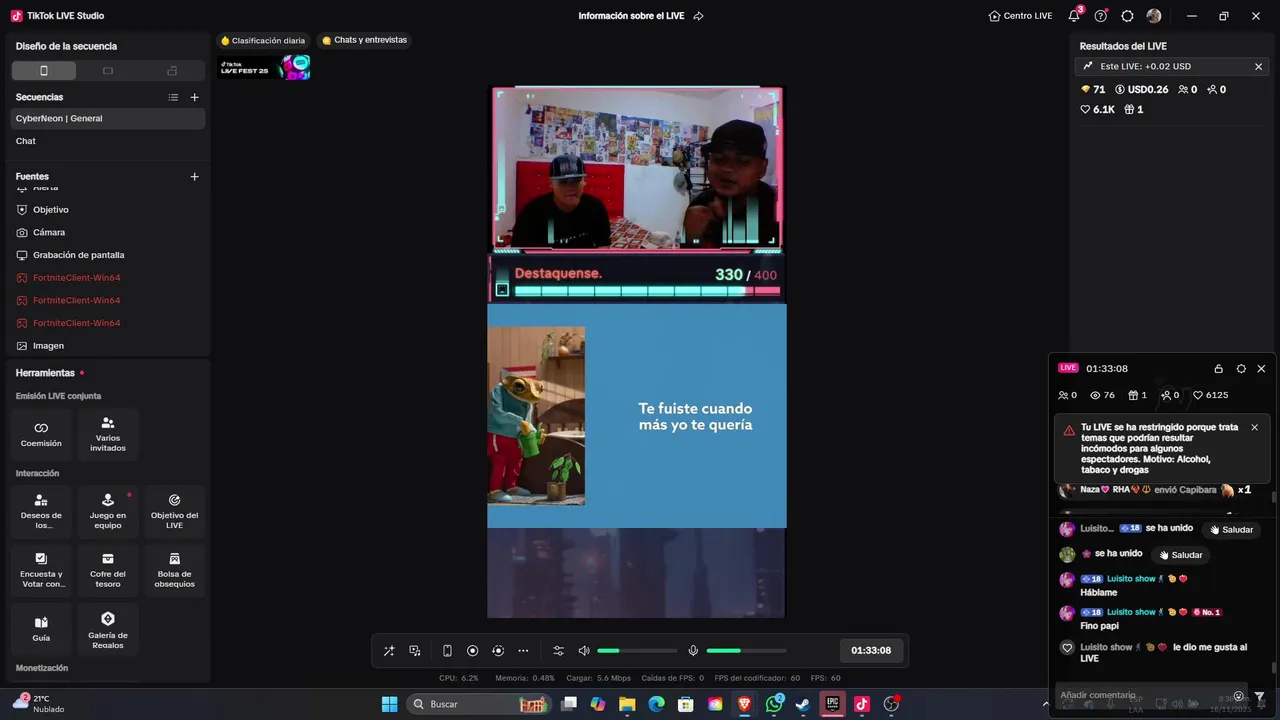Open the Galería de Regalos tool

pyautogui.click(x=108, y=630)
